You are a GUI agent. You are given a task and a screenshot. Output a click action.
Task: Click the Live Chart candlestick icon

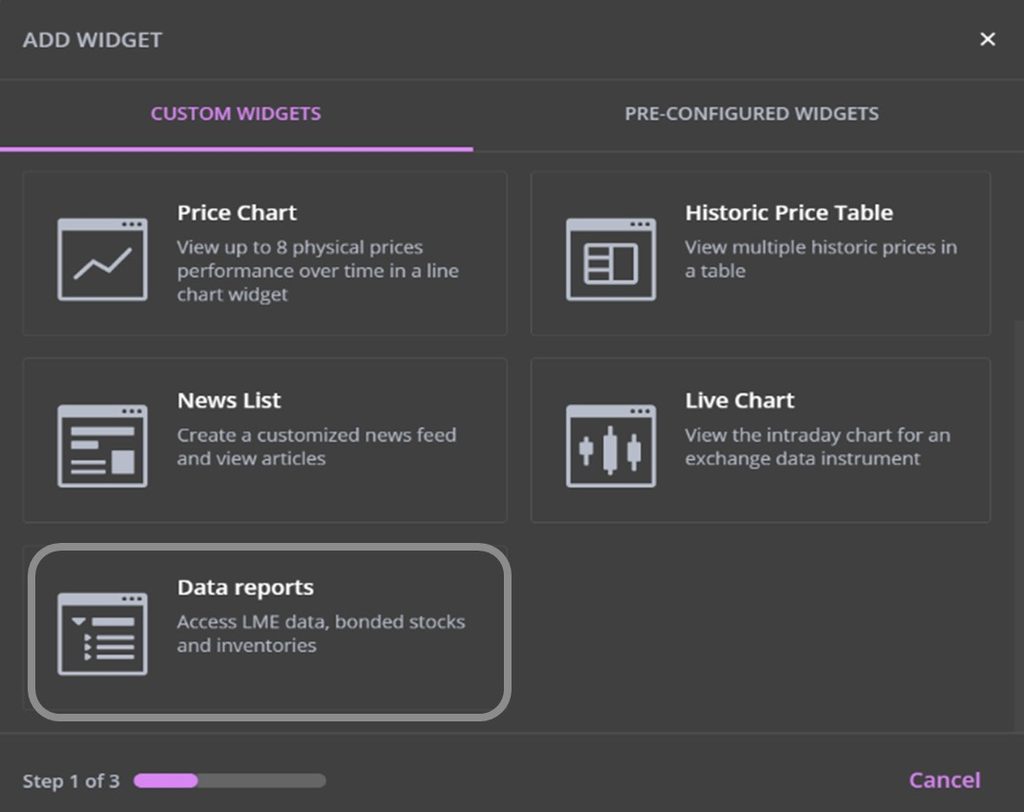(610, 446)
